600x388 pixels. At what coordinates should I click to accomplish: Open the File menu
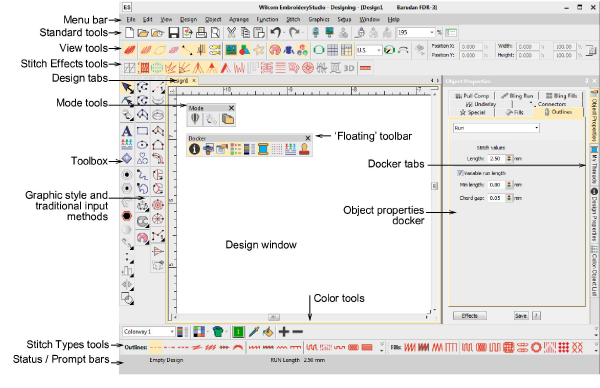coord(131,19)
